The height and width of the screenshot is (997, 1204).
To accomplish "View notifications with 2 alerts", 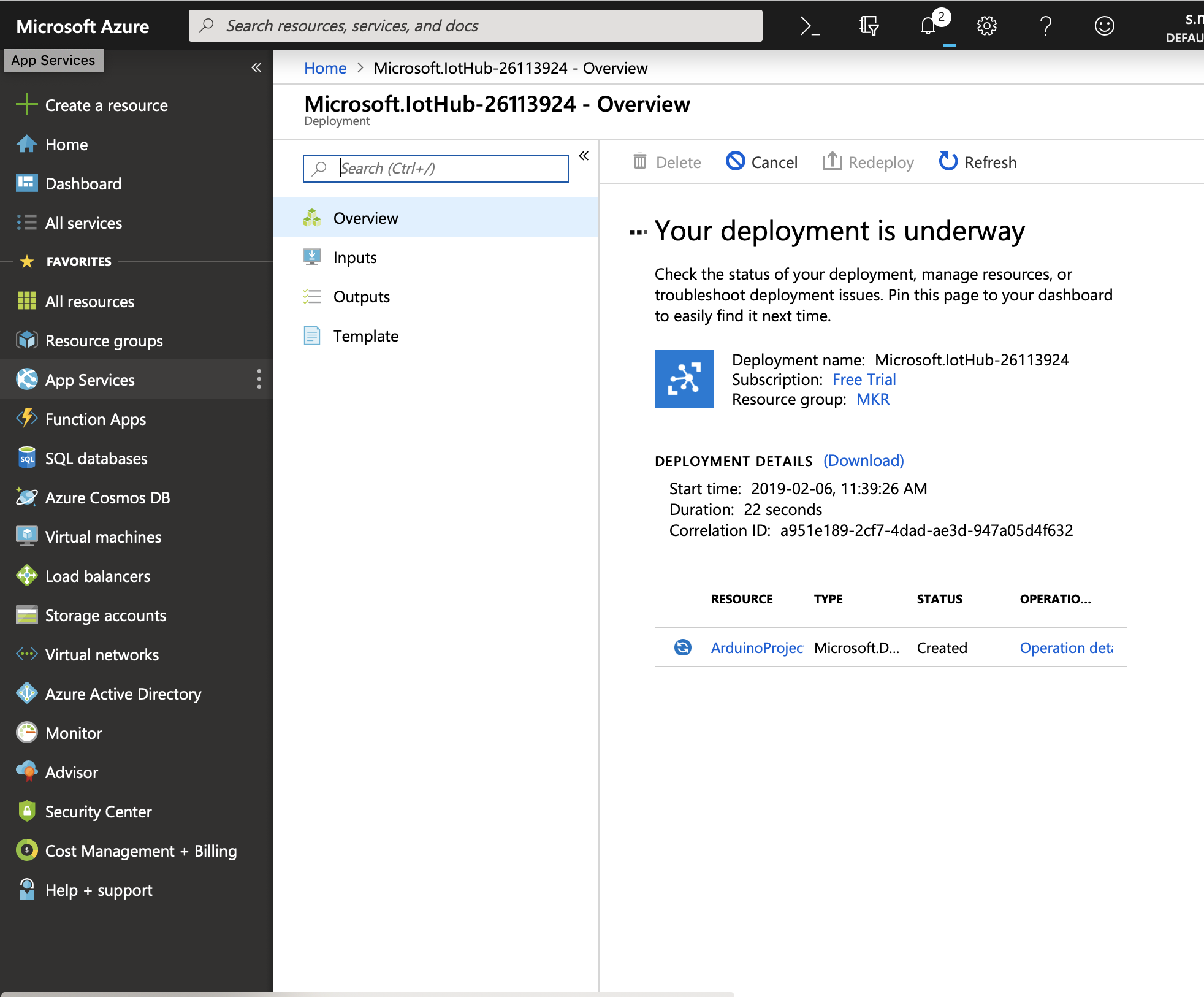I will point(927,26).
